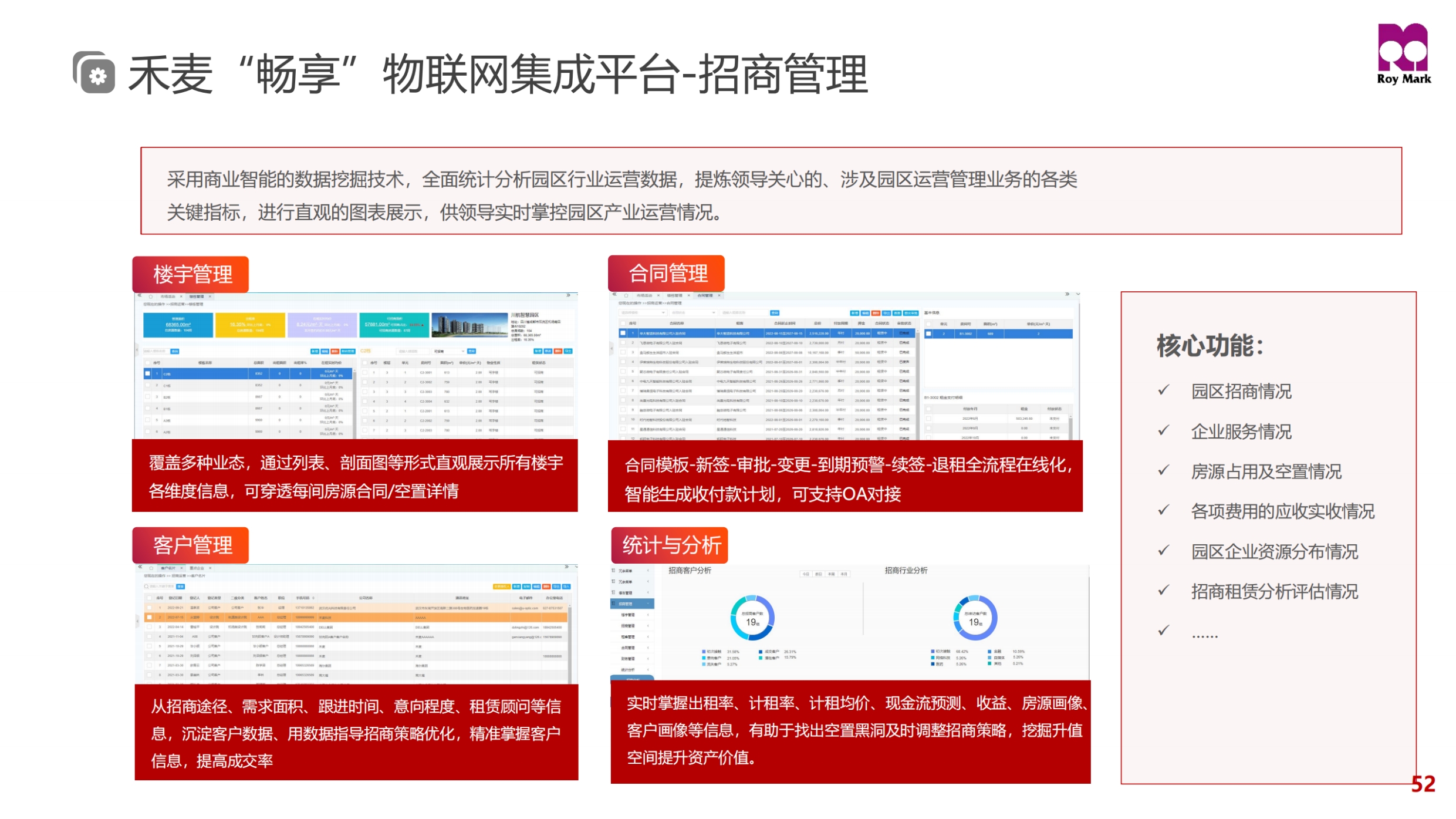This screenshot has width=1456, height=819.
Task: Click the » arrow in 楼宇管理 screenshot tab bar
Action: pyautogui.click(x=568, y=295)
